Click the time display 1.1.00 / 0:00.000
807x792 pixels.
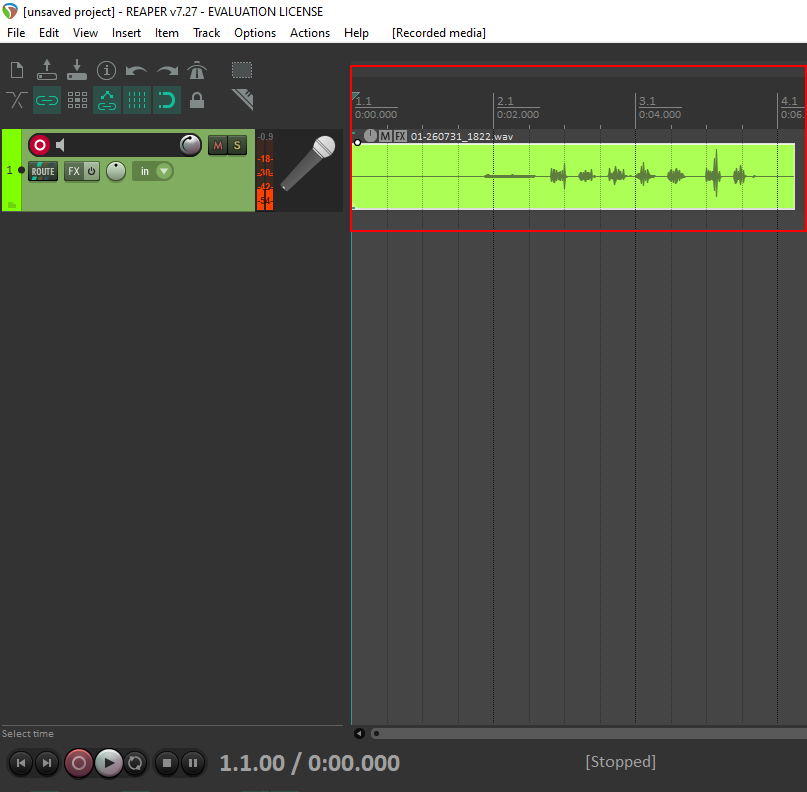(x=309, y=763)
